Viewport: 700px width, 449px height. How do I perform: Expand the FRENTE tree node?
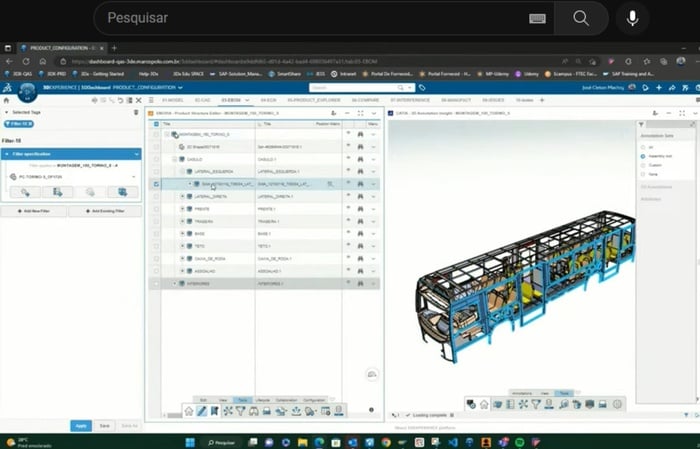click(x=182, y=209)
